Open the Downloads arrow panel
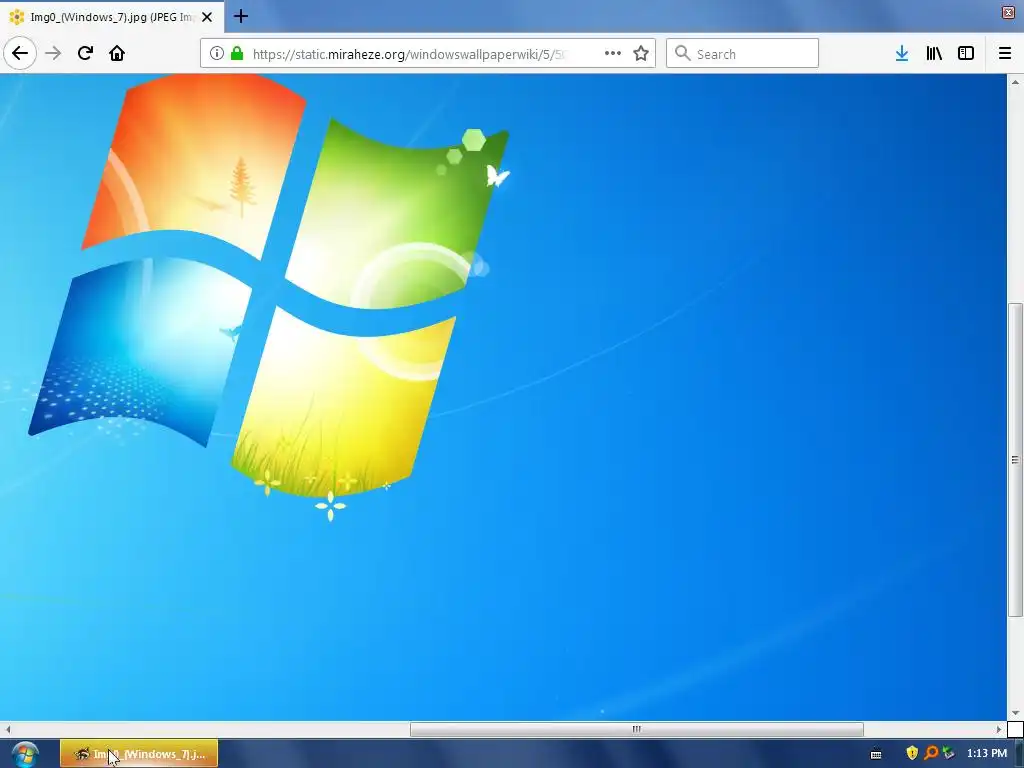This screenshot has width=1024, height=768. [902, 54]
